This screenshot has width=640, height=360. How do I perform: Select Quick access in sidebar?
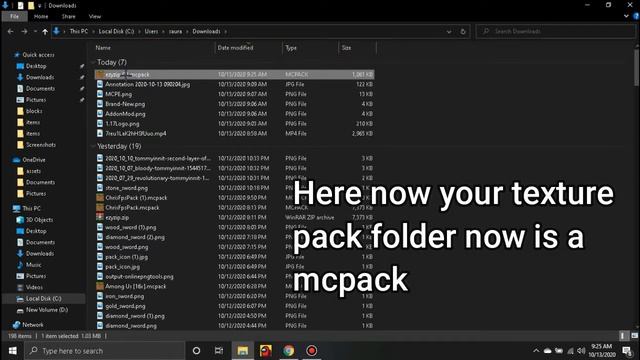click(38, 55)
